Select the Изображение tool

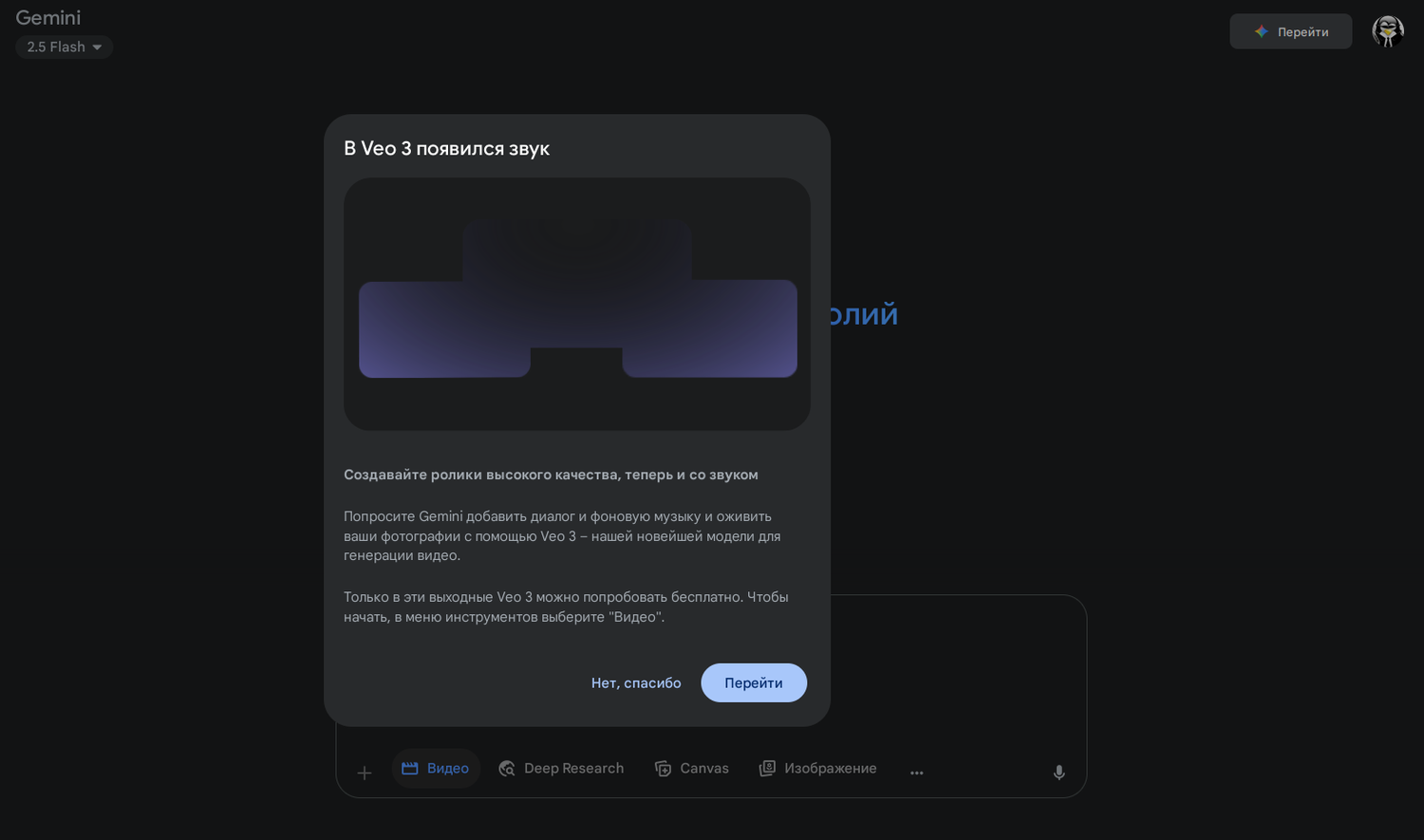pyautogui.click(x=818, y=768)
